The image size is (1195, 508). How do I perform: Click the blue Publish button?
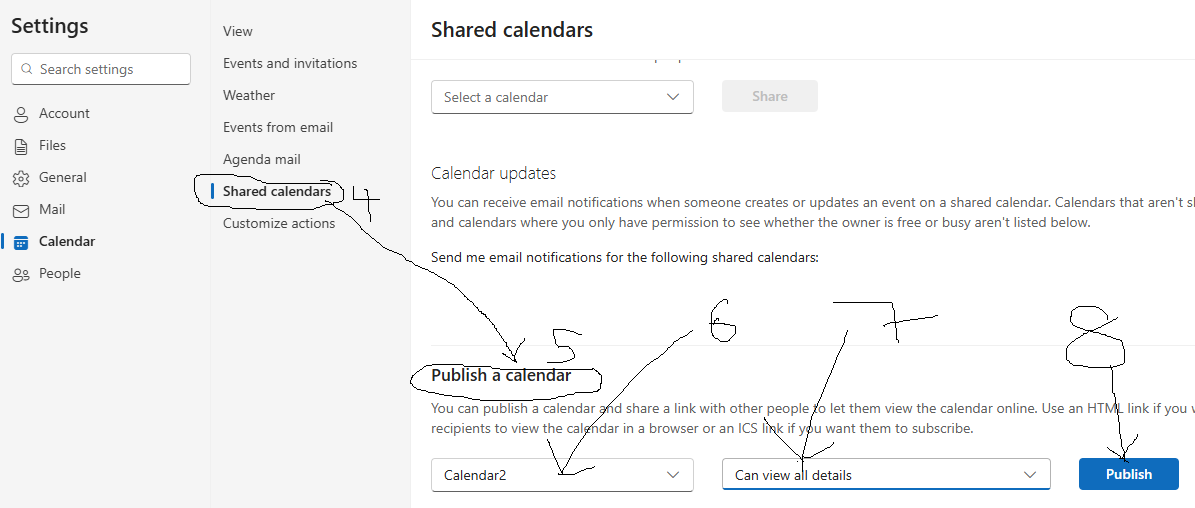(1129, 474)
